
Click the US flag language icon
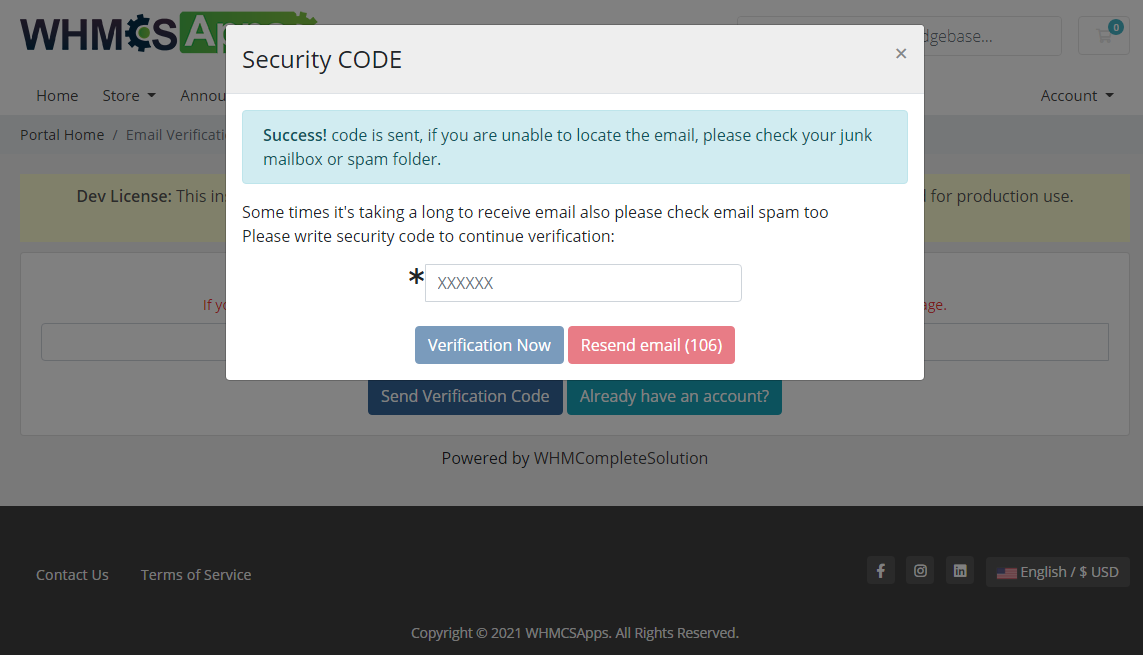(x=1007, y=573)
